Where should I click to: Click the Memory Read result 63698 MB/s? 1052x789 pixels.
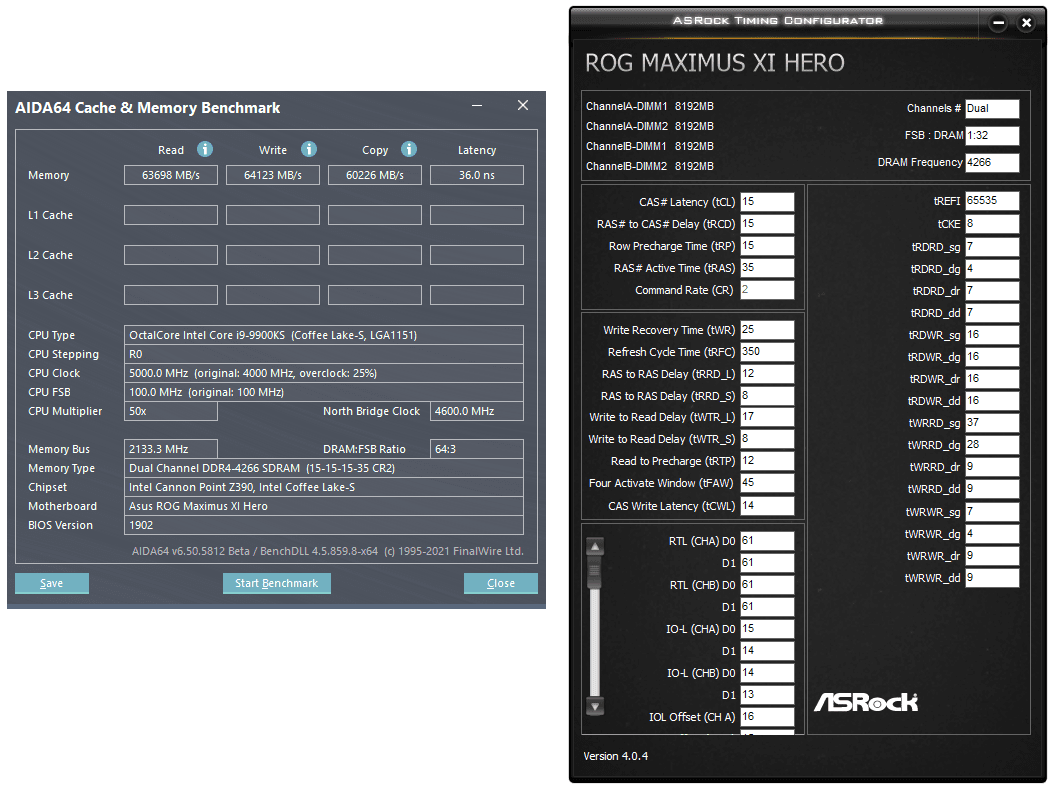171,175
